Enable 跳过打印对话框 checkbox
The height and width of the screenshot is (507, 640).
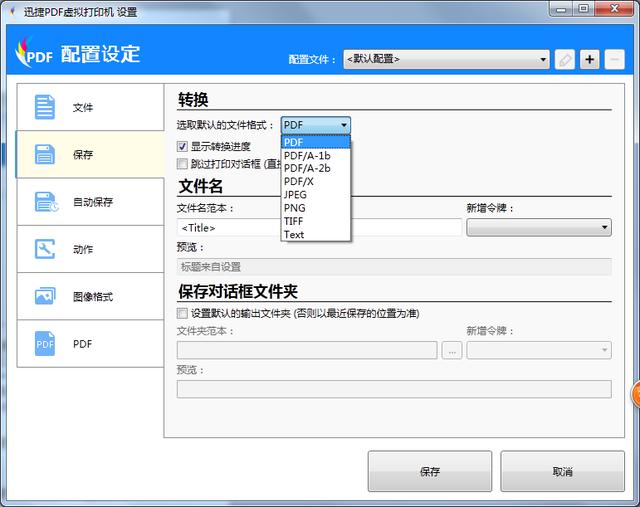click(182, 163)
